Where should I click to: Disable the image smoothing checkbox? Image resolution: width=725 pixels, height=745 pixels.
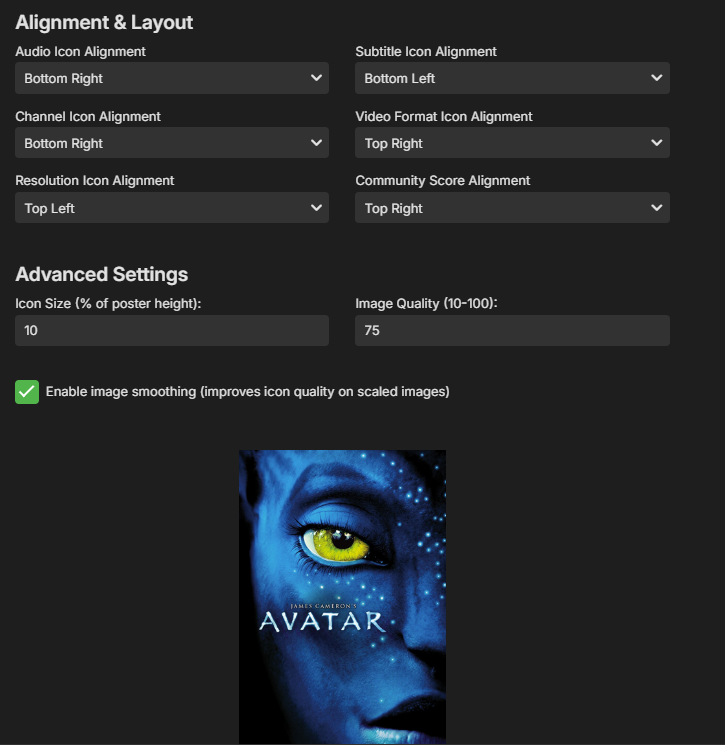[x=27, y=392]
